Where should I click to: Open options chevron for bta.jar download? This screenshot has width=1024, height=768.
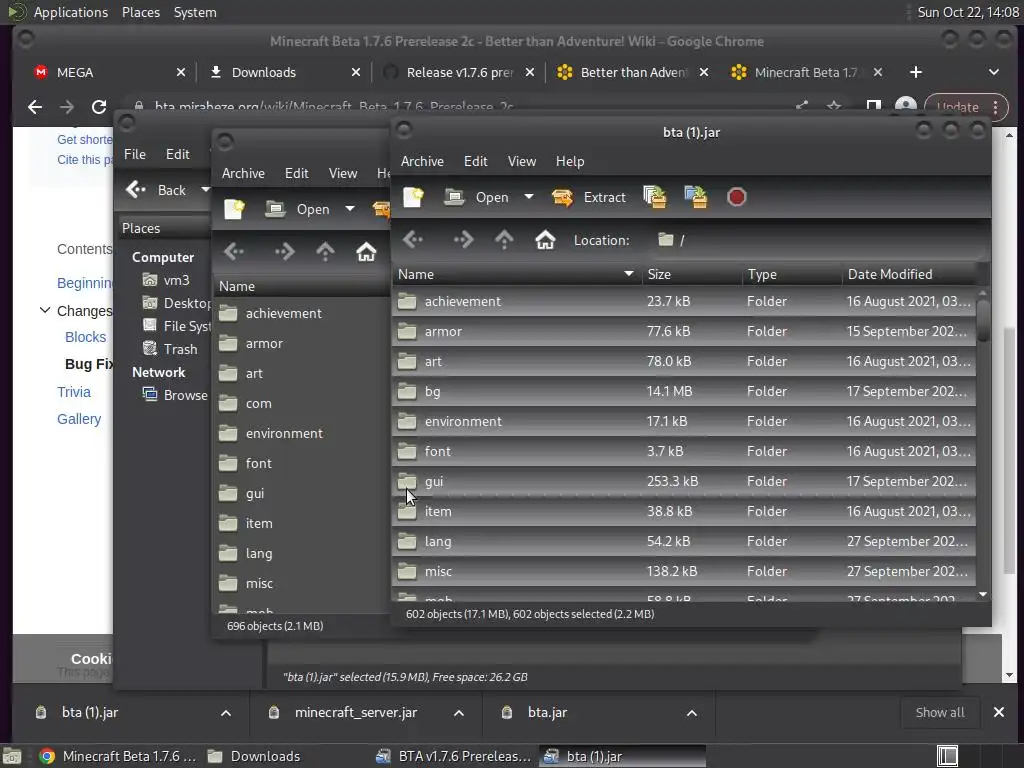pos(692,713)
